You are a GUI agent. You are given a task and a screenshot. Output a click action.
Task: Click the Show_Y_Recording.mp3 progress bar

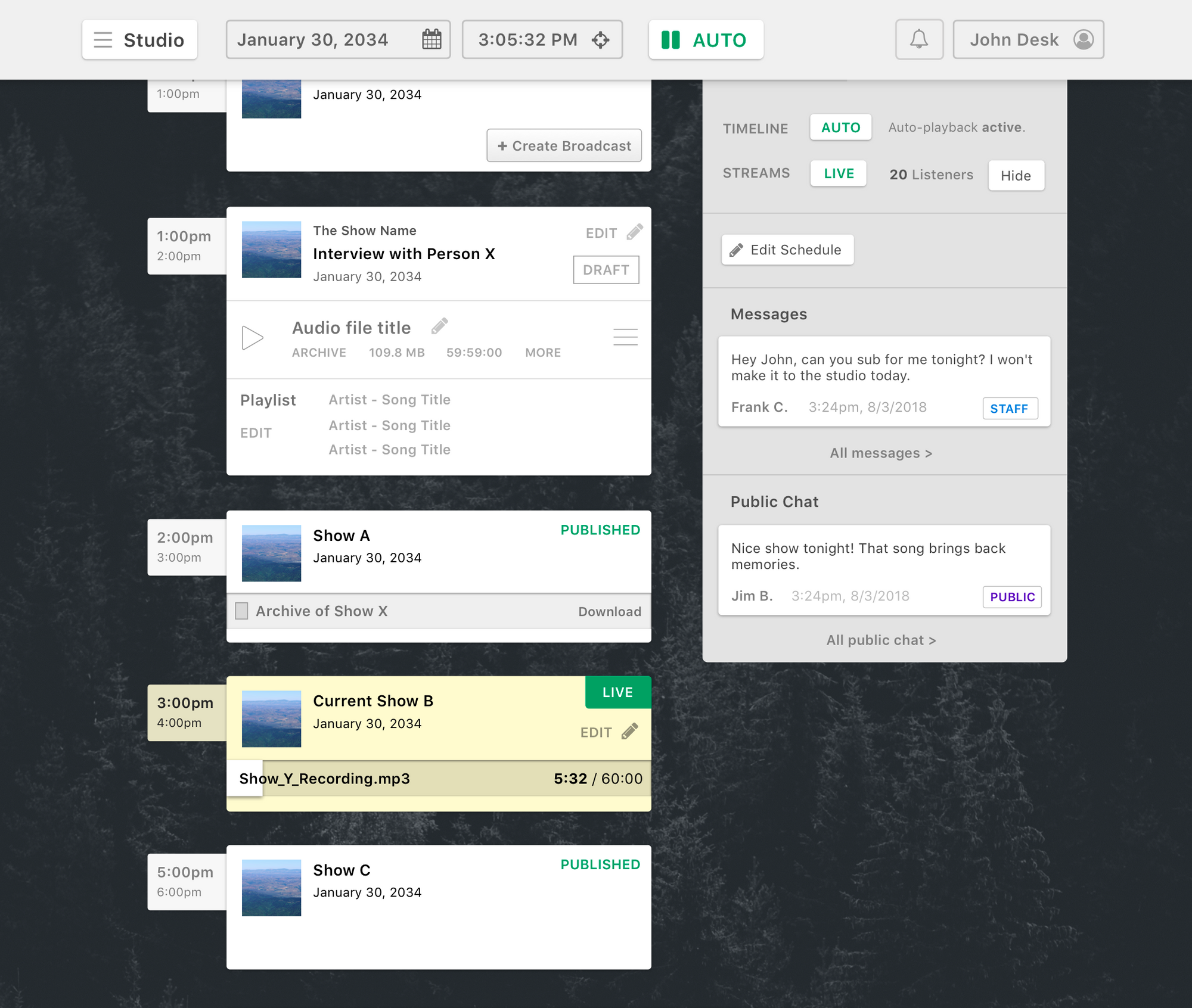coord(439,779)
